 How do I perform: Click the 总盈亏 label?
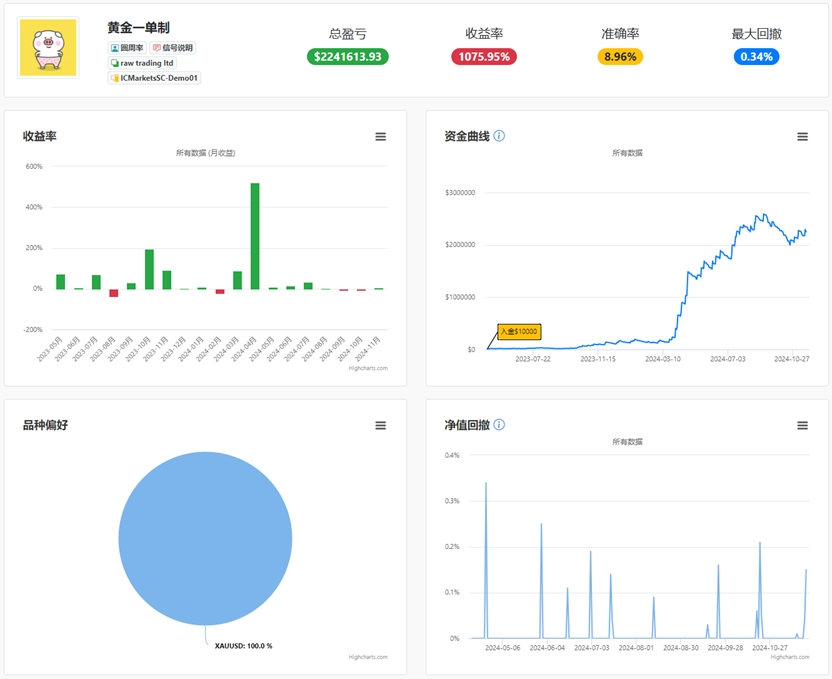click(348, 33)
